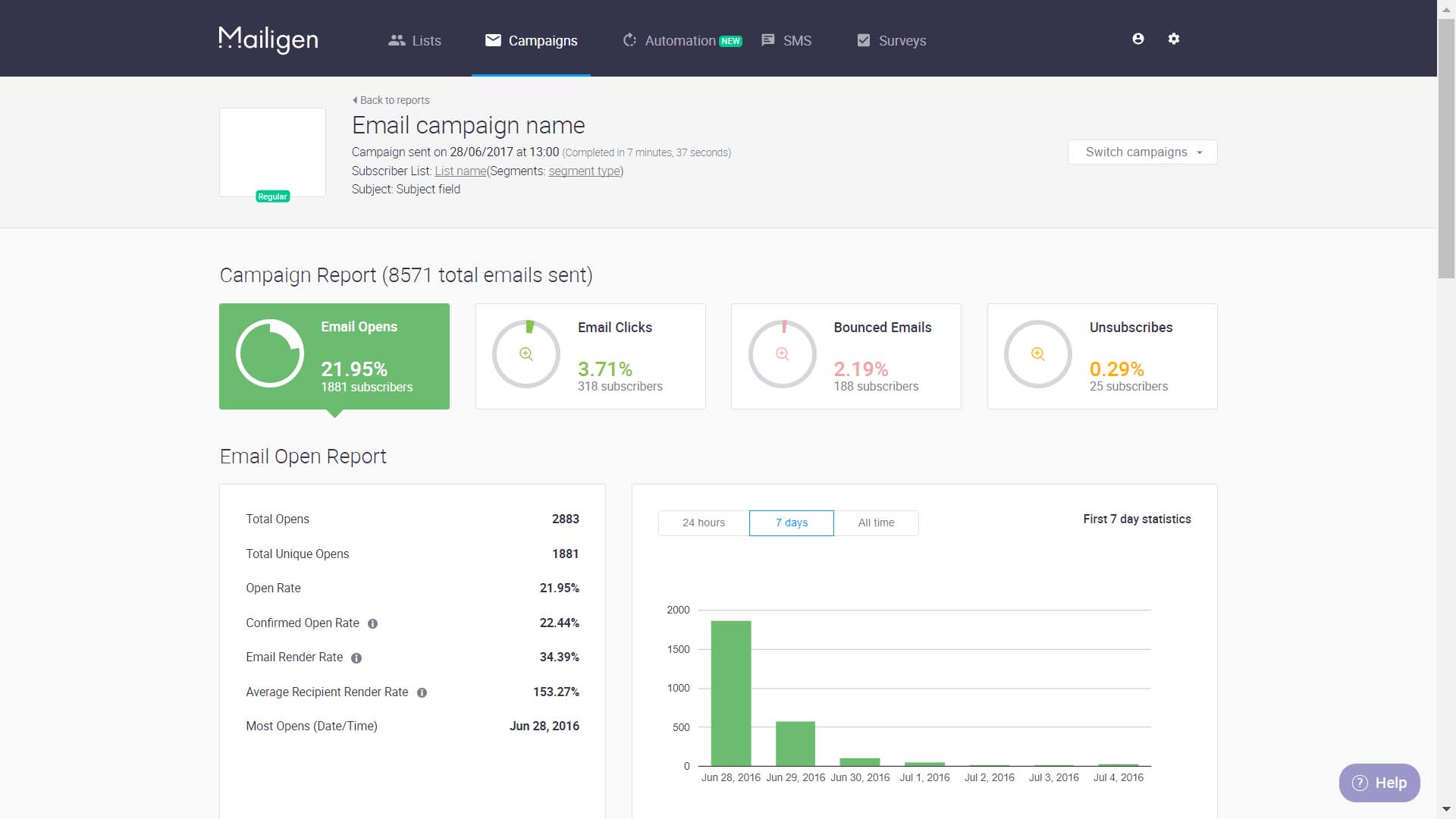Open the List name subscriber list link
The image size is (1456, 819).
(460, 171)
